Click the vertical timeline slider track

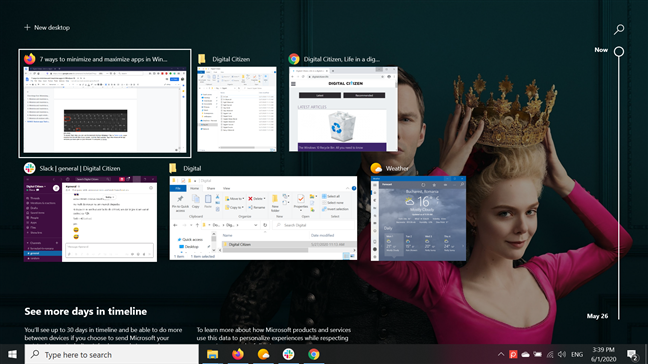[x=619, y=188]
